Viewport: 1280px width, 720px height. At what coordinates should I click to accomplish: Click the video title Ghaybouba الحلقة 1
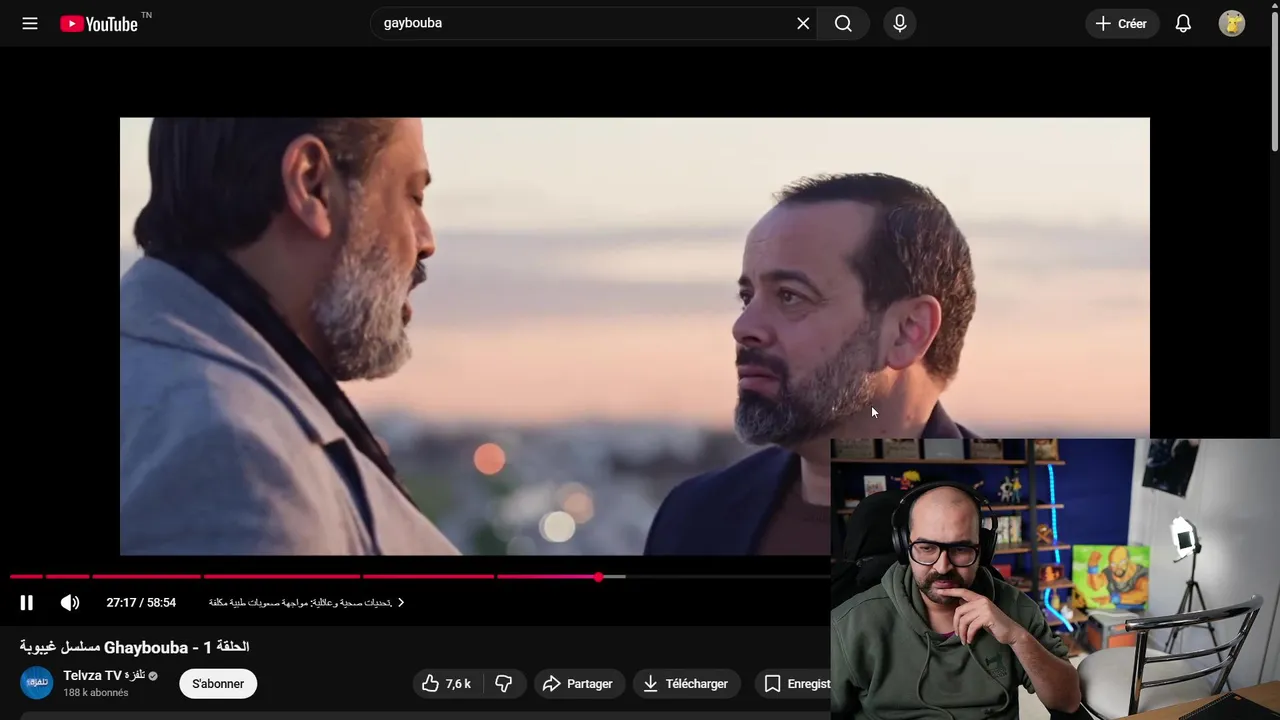134,647
